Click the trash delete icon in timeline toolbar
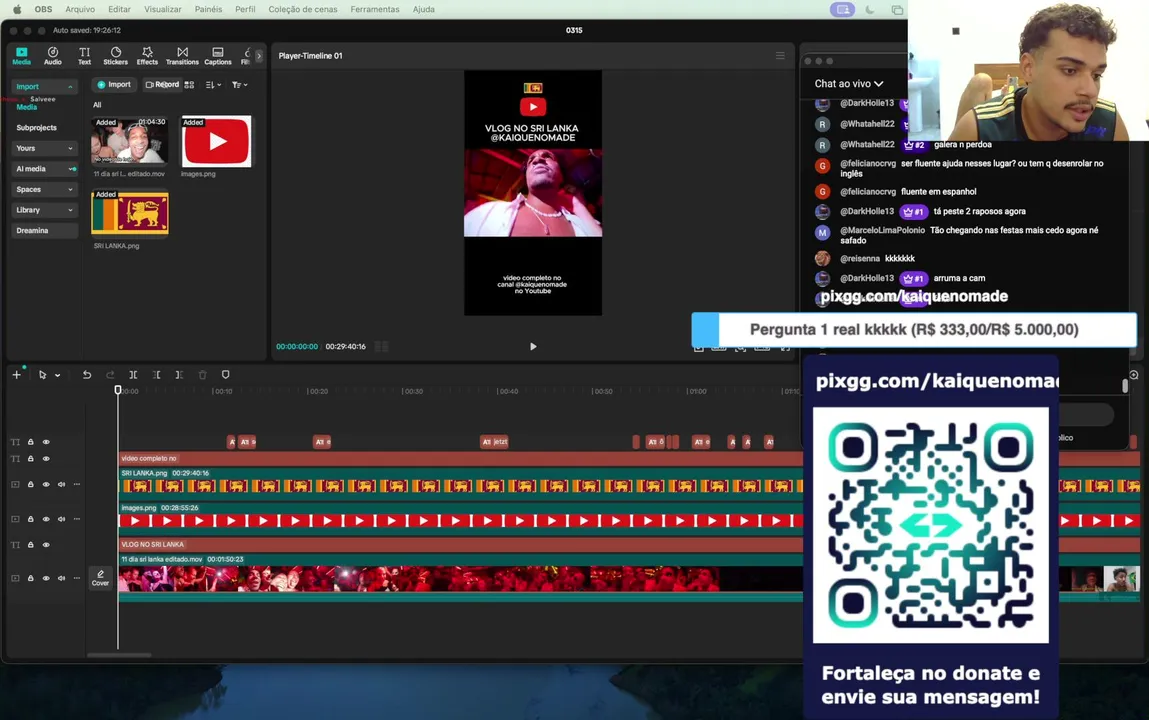1149x720 pixels. pyautogui.click(x=202, y=374)
